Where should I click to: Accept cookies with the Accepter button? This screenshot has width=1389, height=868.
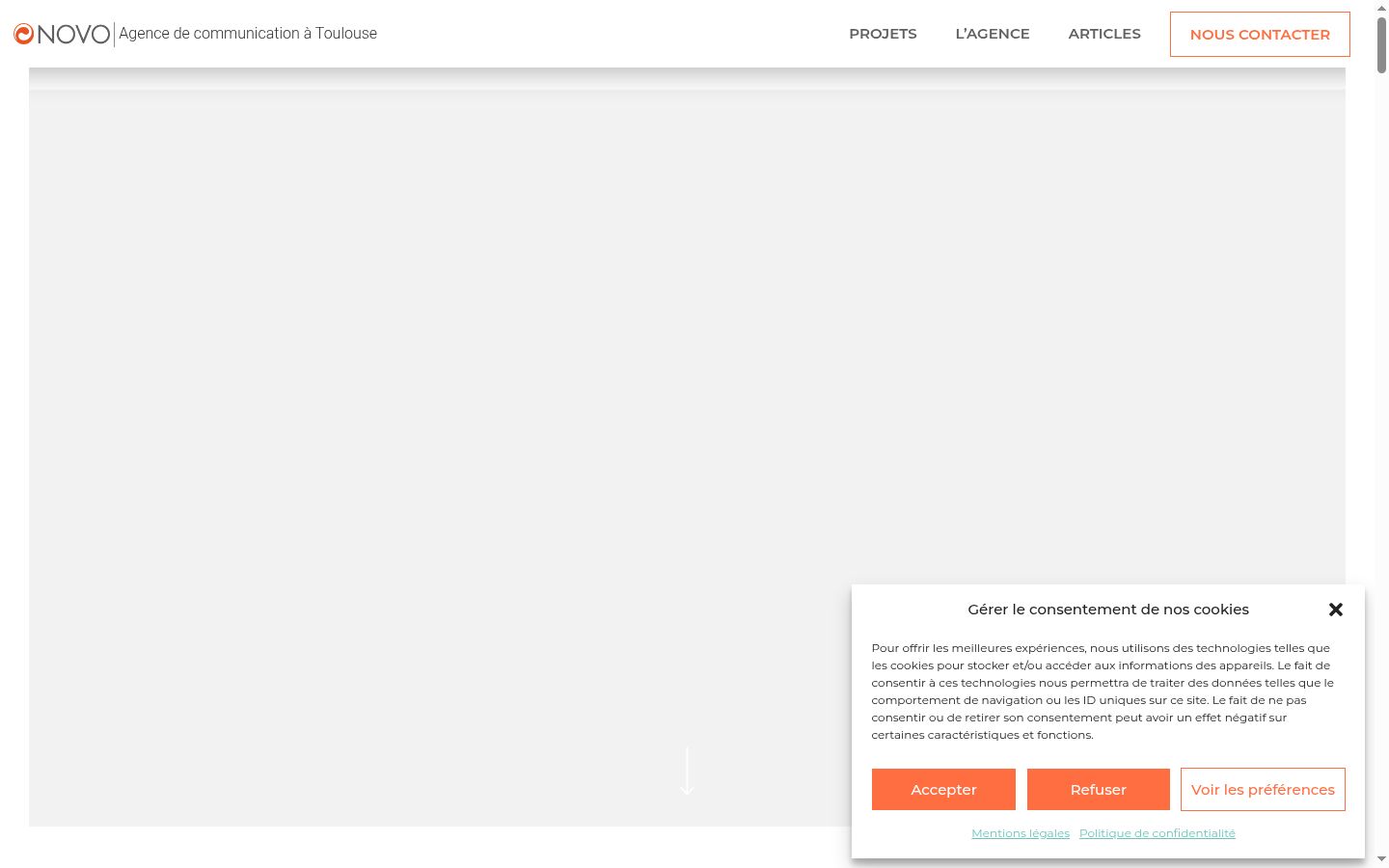(943, 789)
